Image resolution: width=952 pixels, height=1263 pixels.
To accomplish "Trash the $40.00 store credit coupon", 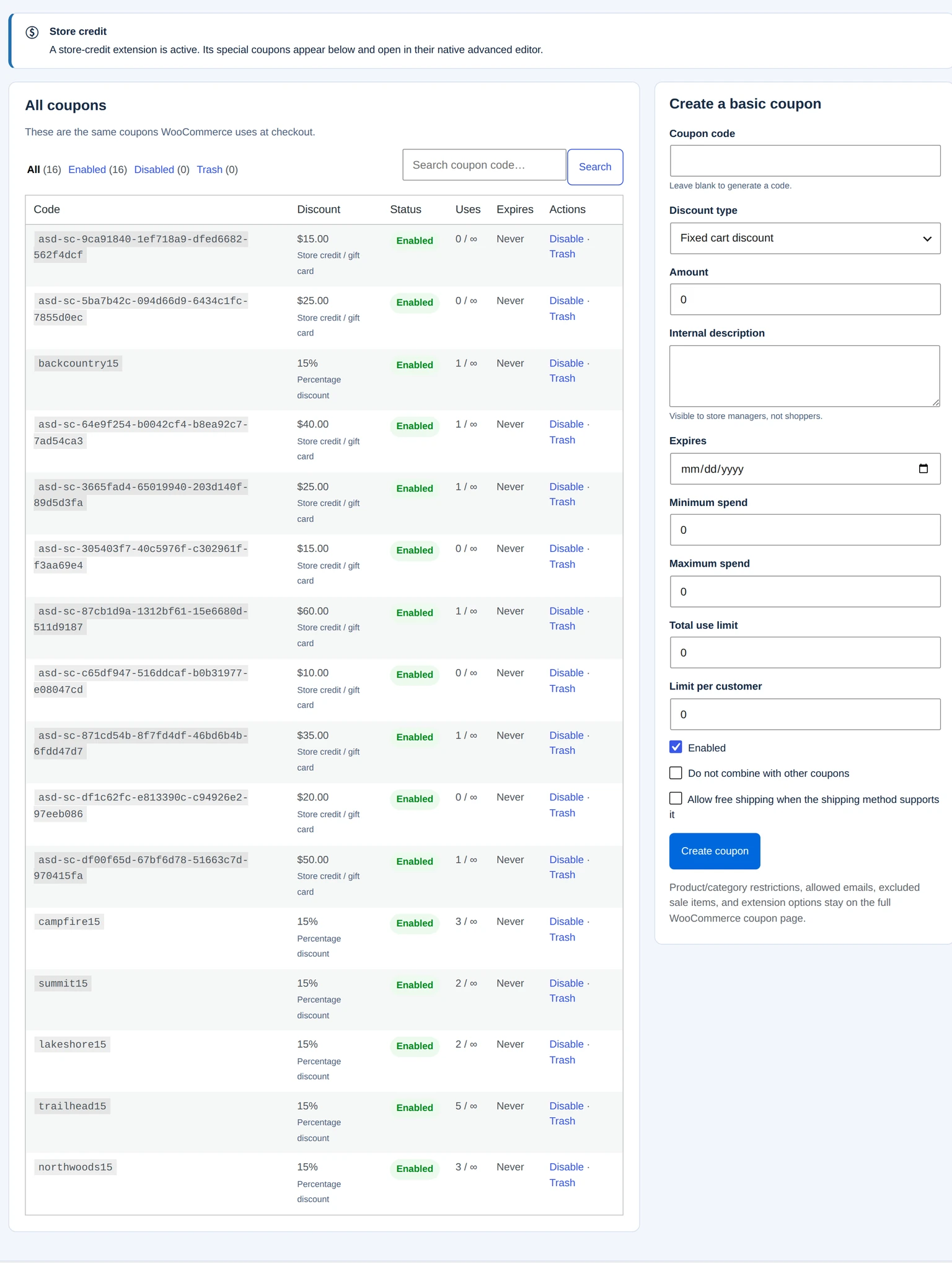I will click(562, 440).
